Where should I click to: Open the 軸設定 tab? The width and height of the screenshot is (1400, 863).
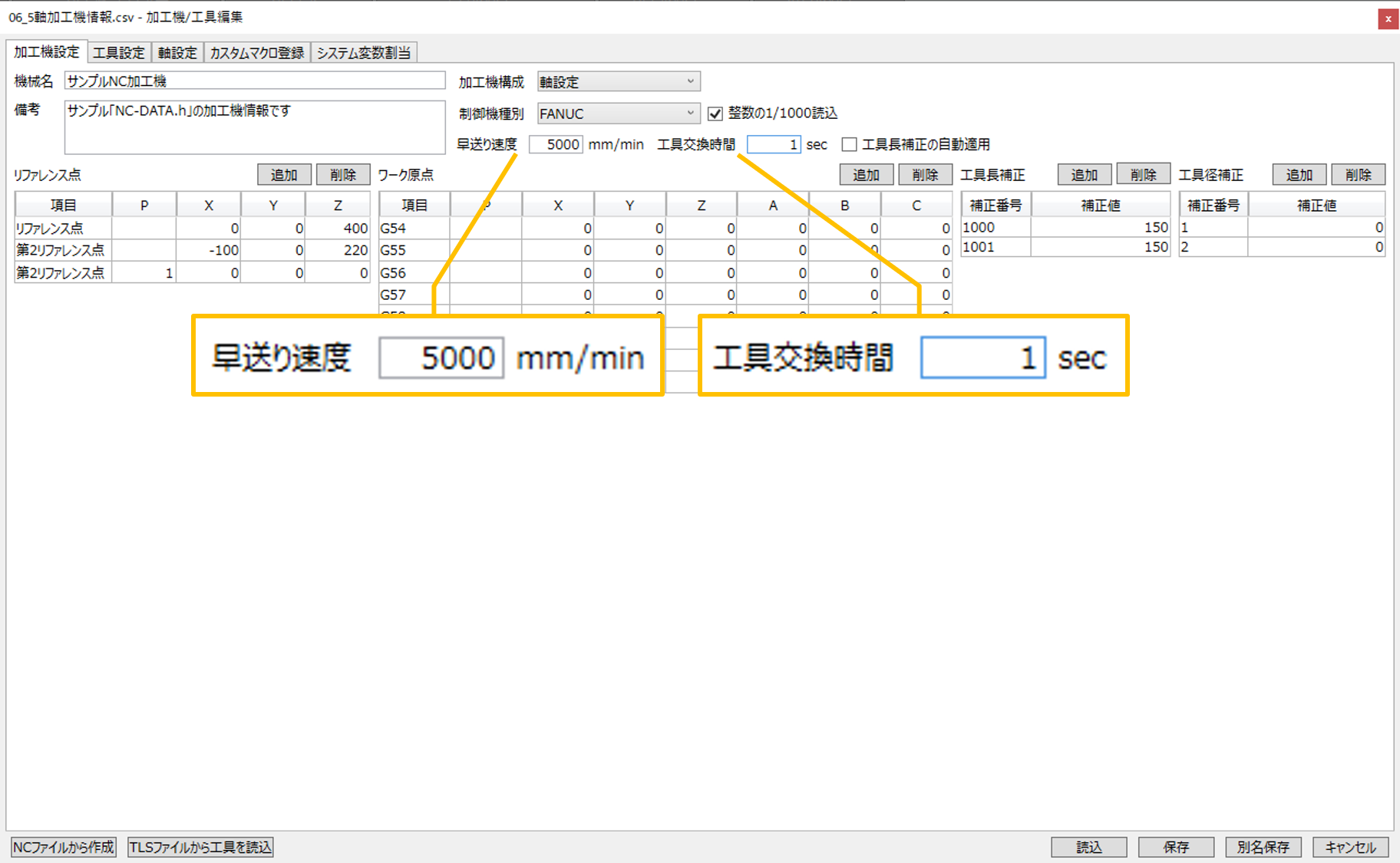pos(177,53)
